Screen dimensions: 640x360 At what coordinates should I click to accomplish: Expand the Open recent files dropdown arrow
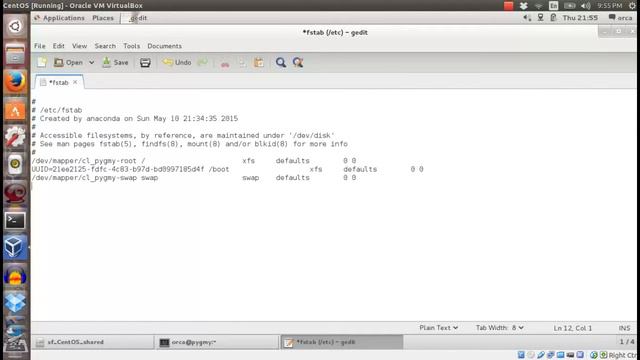91,62
